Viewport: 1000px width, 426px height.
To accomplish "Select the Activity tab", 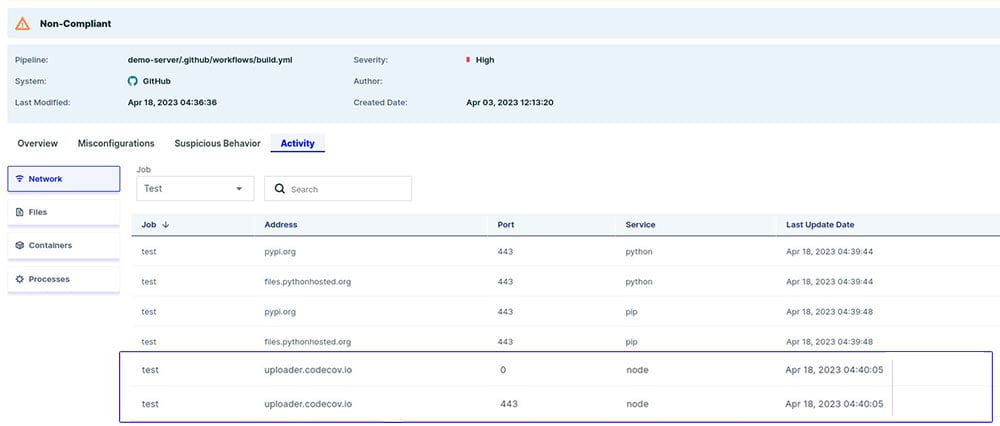I will coord(298,143).
